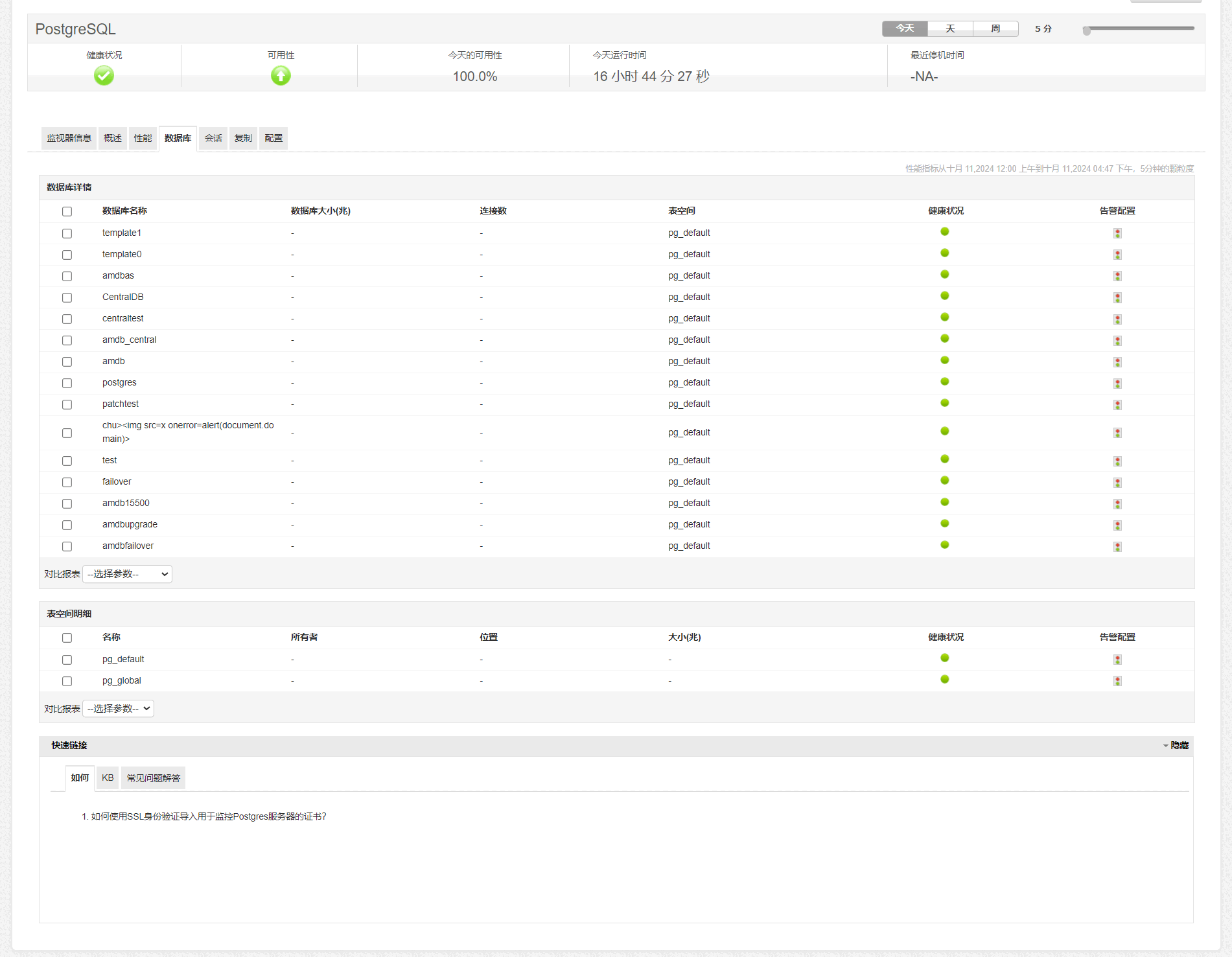The width and height of the screenshot is (1232, 957).
Task: Select all databases with header checkbox
Action: (67, 211)
